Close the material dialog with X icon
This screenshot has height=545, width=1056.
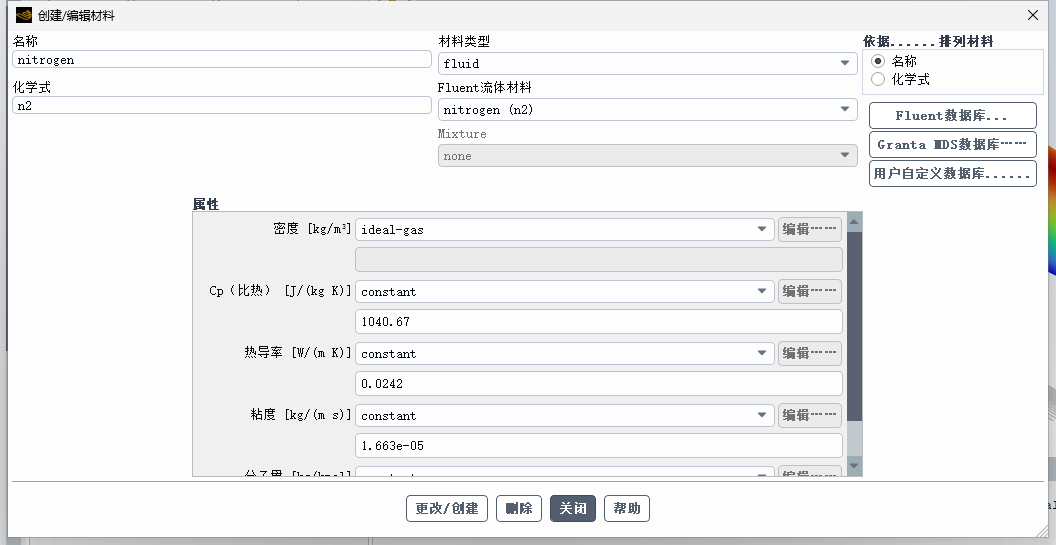pos(1032,15)
